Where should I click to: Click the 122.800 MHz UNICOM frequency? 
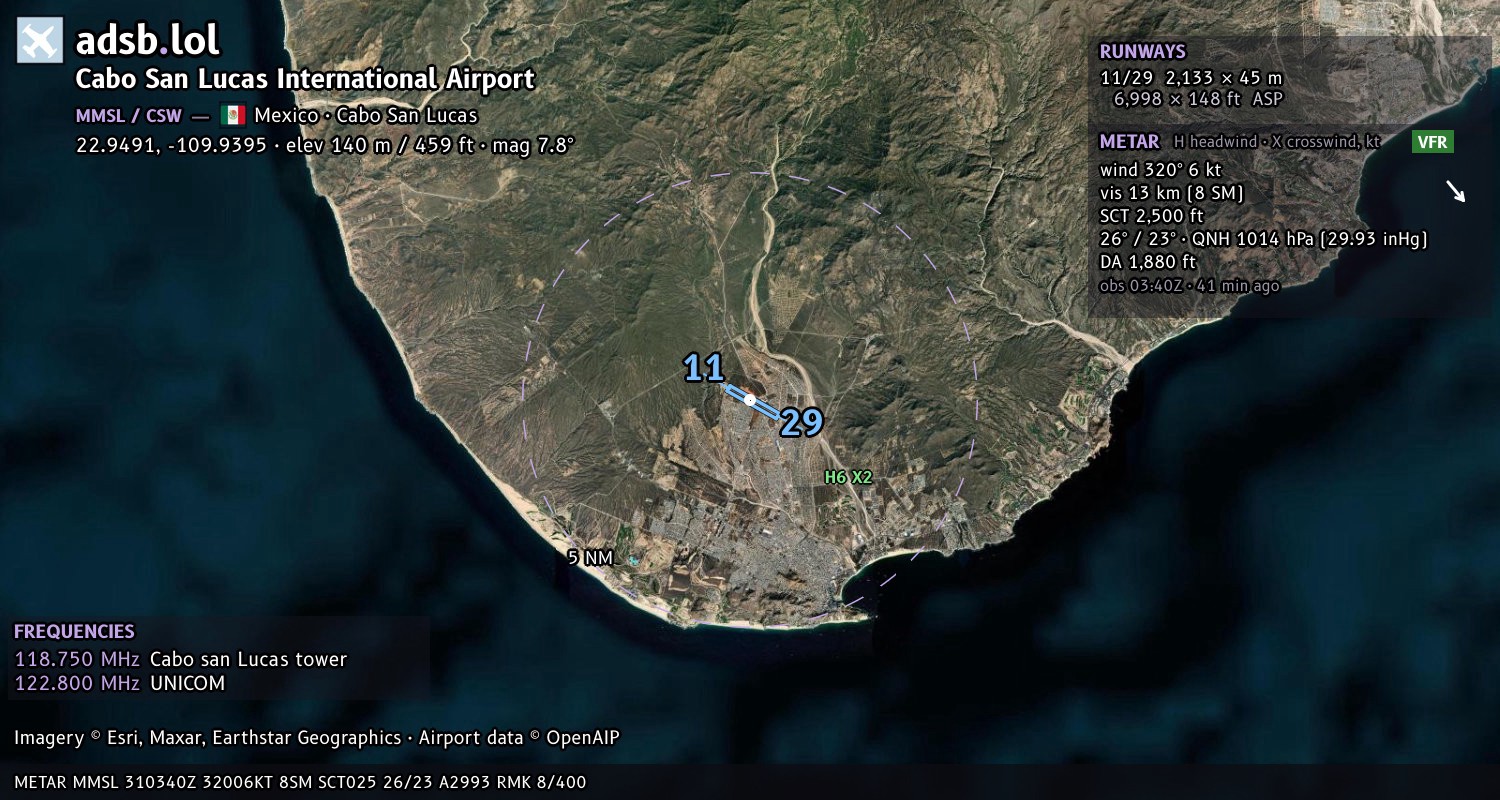119,684
